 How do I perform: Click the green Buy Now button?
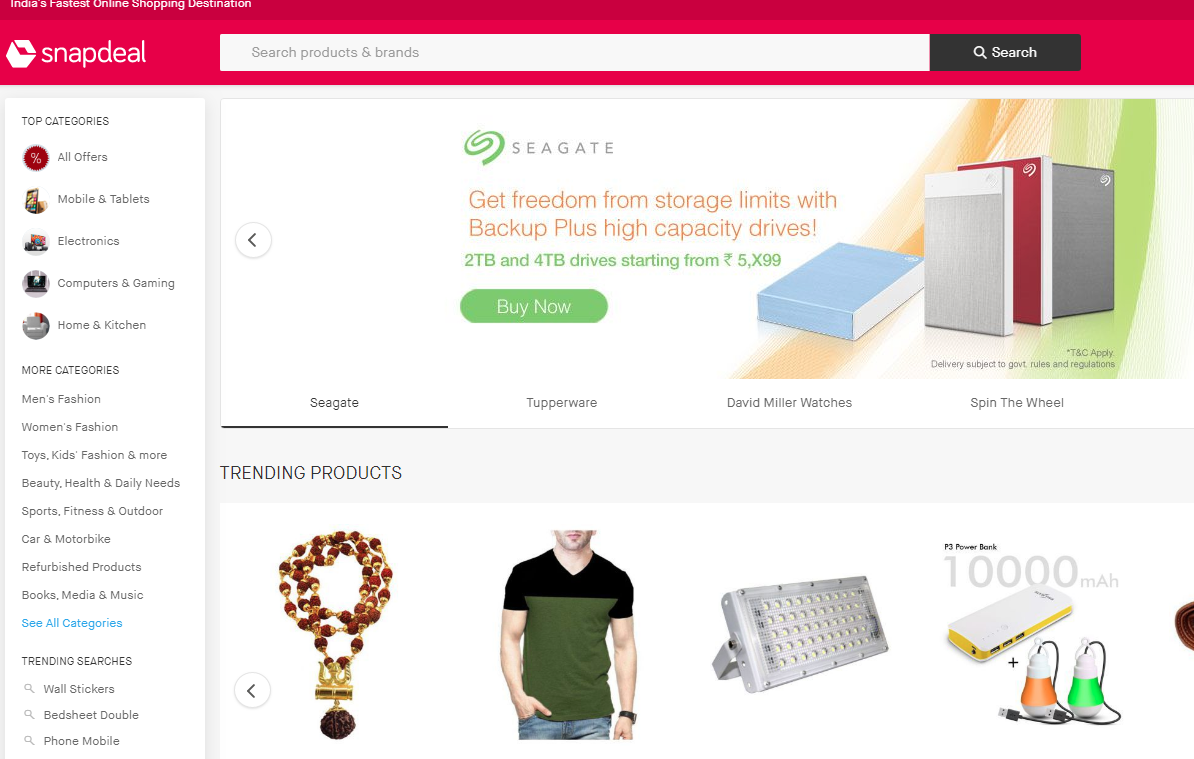pos(534,306)
